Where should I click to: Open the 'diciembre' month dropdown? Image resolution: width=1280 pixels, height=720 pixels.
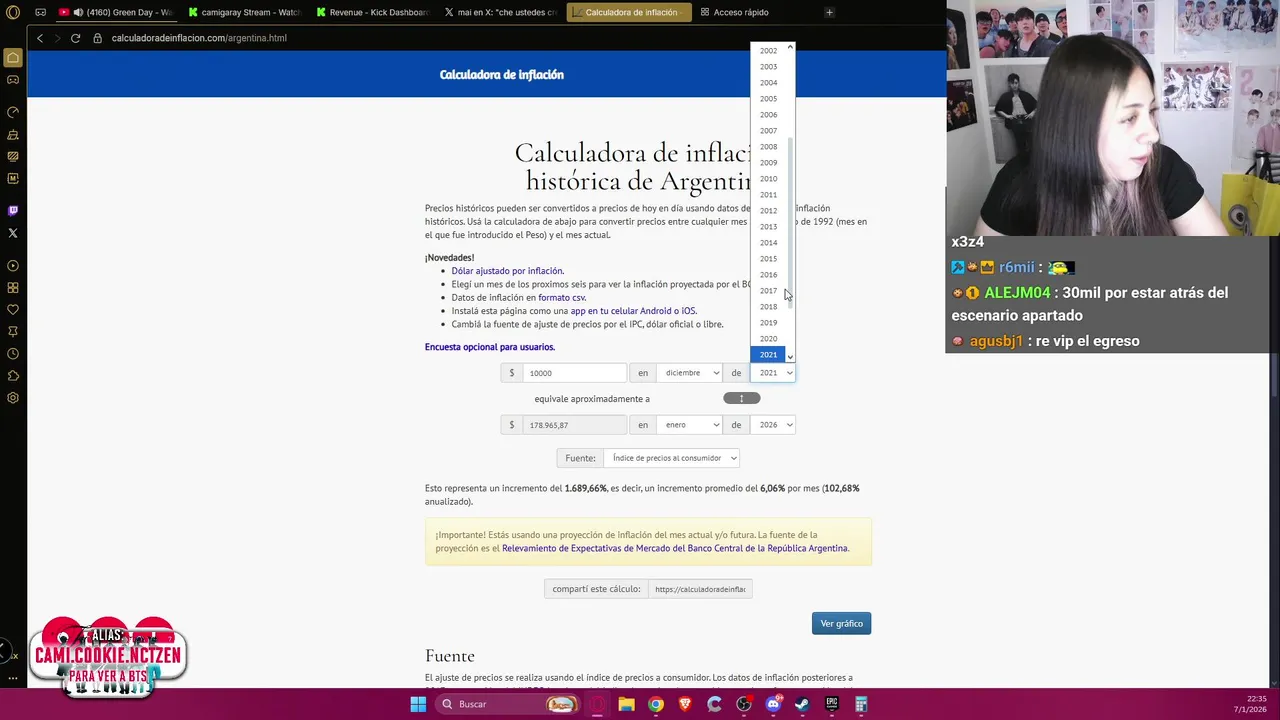(689, 373)
